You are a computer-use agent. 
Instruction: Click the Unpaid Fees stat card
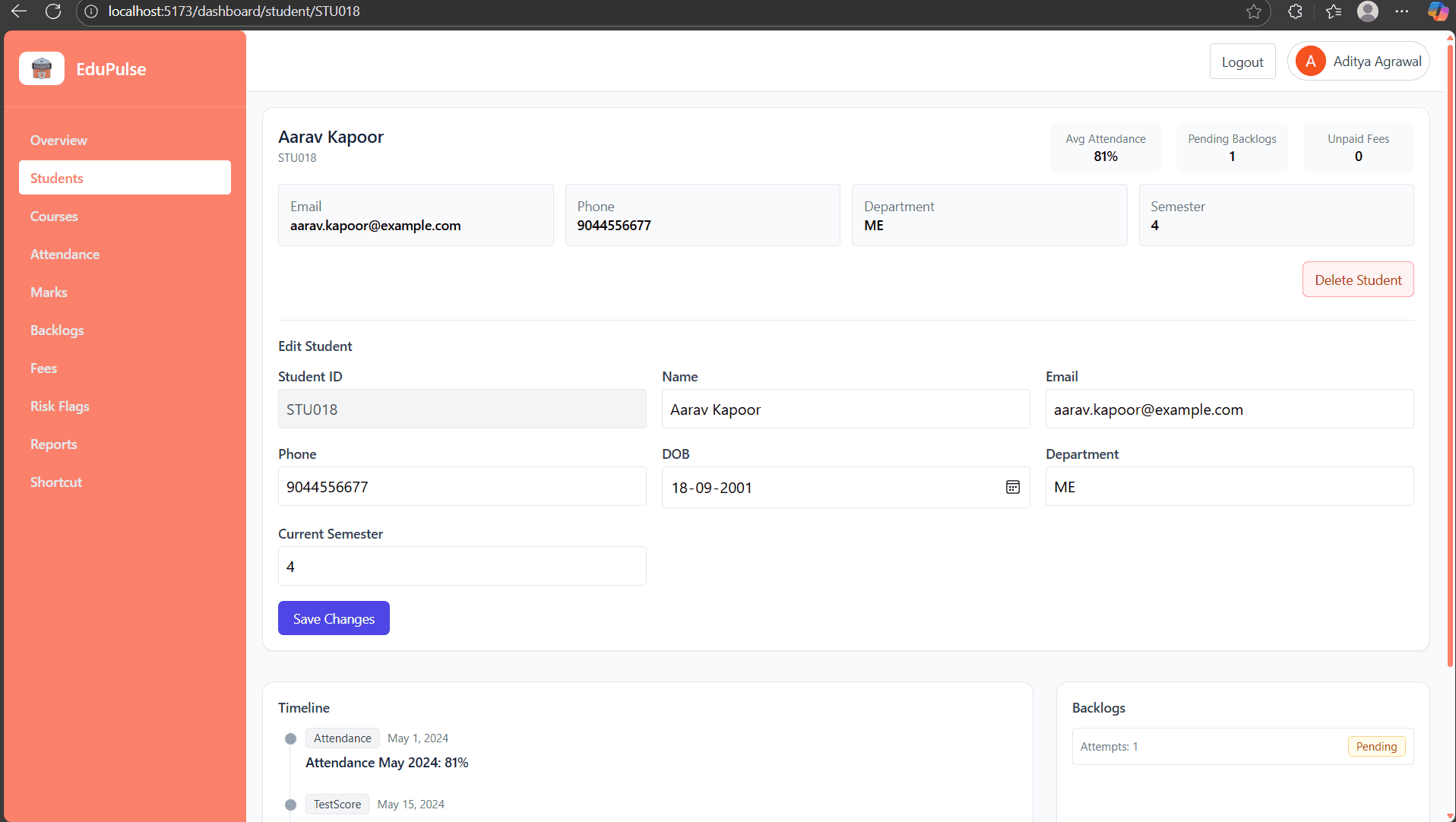1358,147
